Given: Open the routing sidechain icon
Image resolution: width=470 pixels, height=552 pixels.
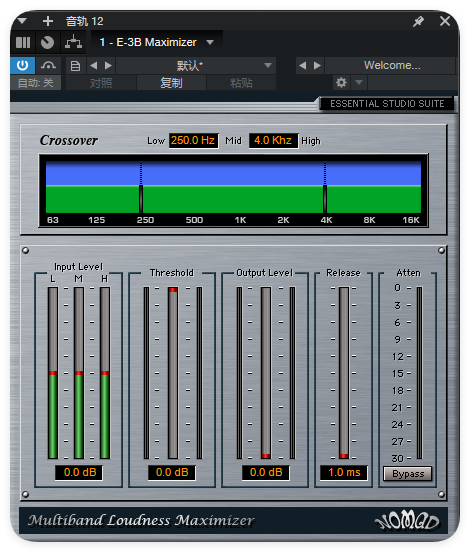Looking at the screenshot, I should [73, 42].
